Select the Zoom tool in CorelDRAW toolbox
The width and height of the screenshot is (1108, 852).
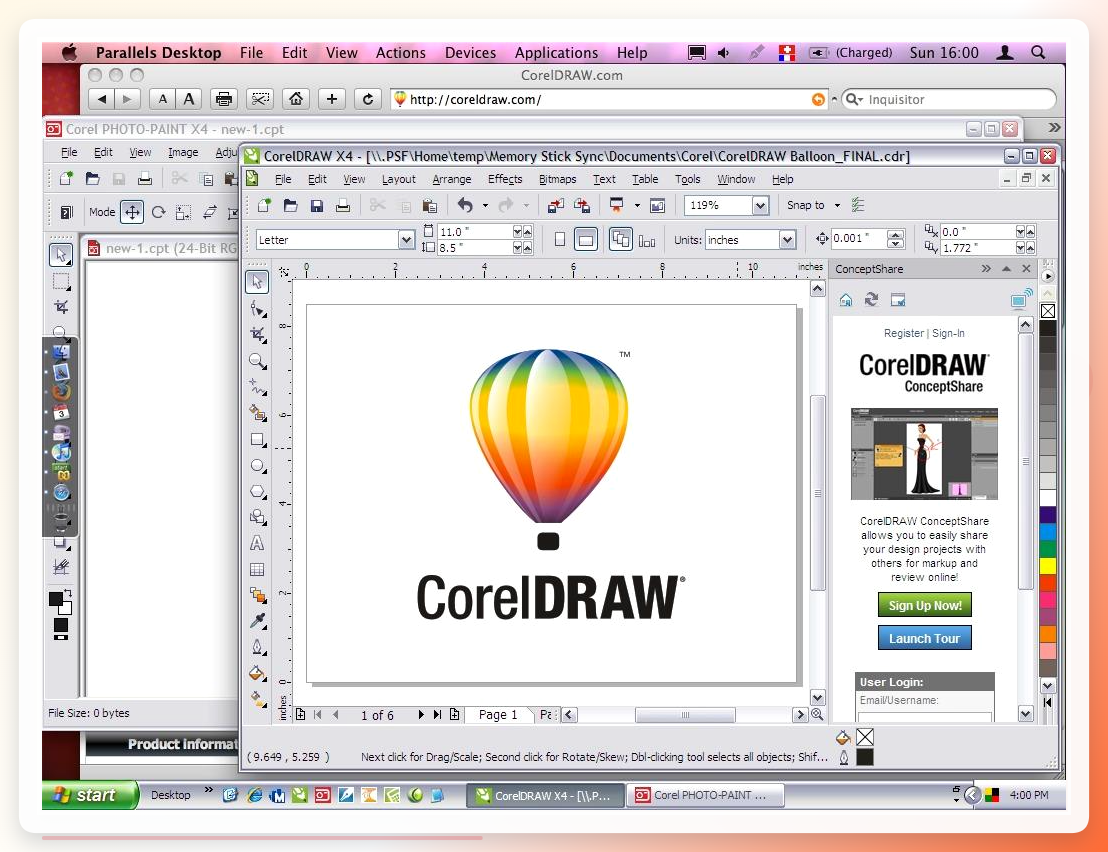point(257,361)
